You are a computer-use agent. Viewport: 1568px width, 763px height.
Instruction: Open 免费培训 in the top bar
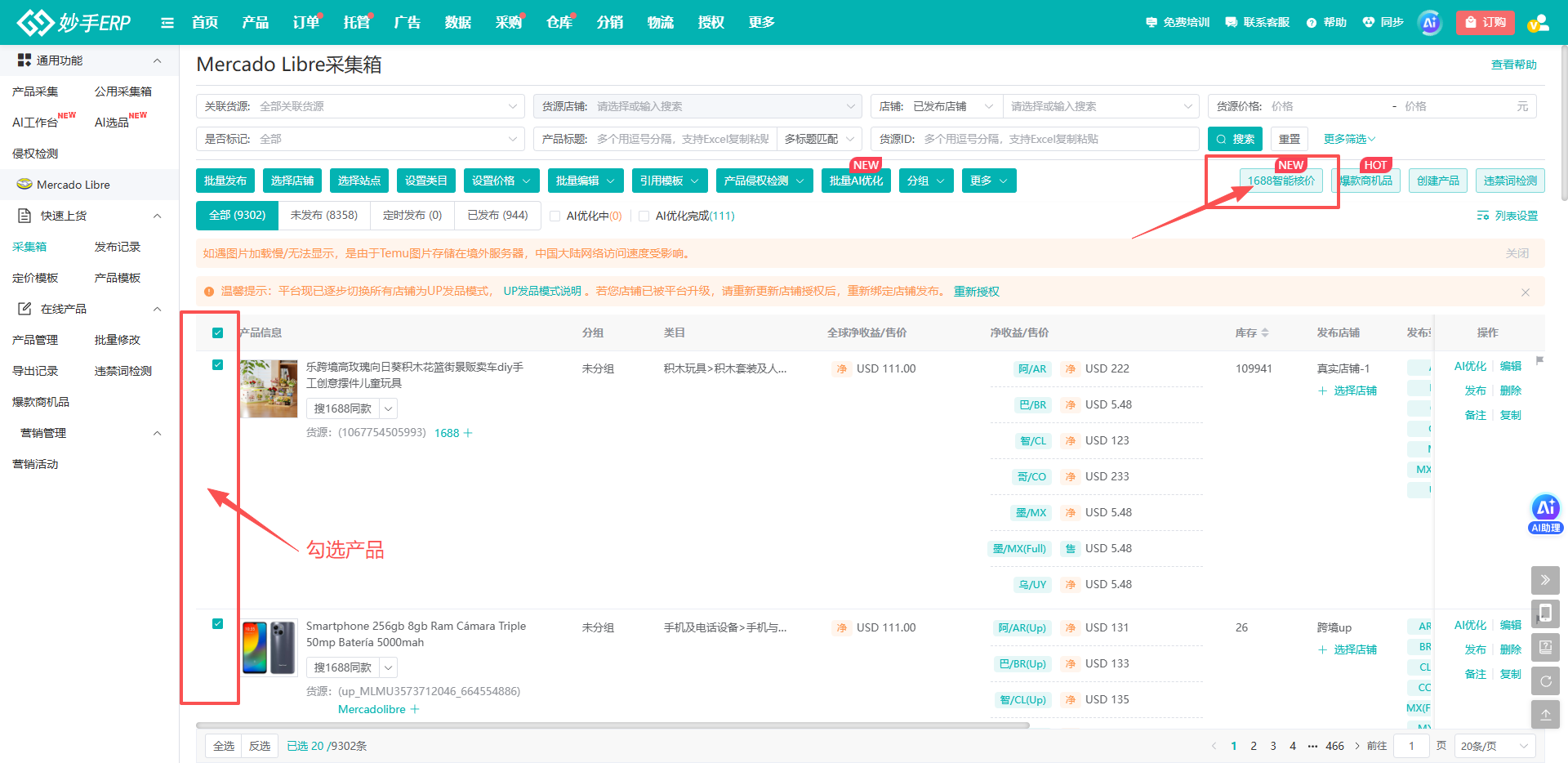pos(1178,22)
